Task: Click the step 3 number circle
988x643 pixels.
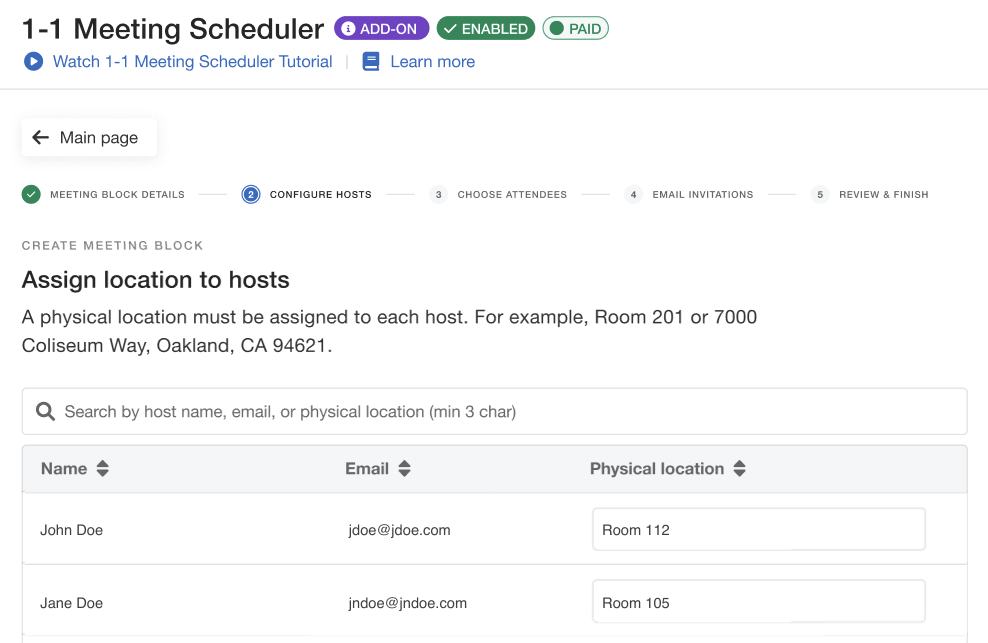Action: coord(439,194)
